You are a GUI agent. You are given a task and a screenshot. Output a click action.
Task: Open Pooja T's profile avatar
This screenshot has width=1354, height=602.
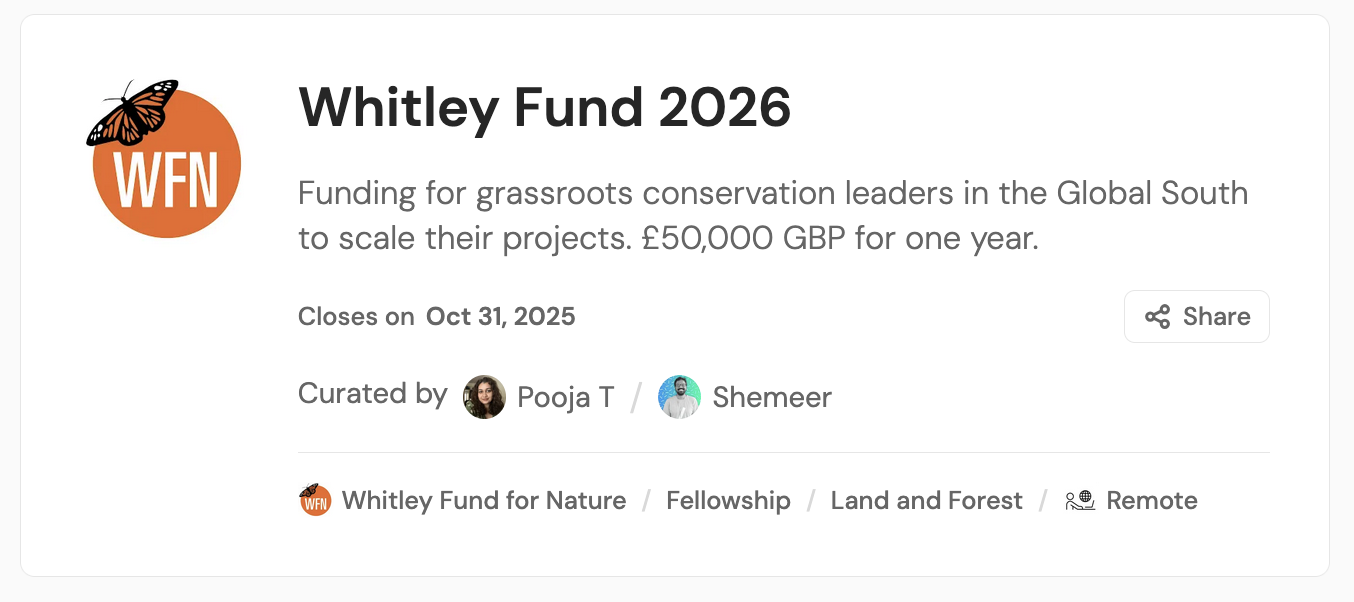[484, 397]
